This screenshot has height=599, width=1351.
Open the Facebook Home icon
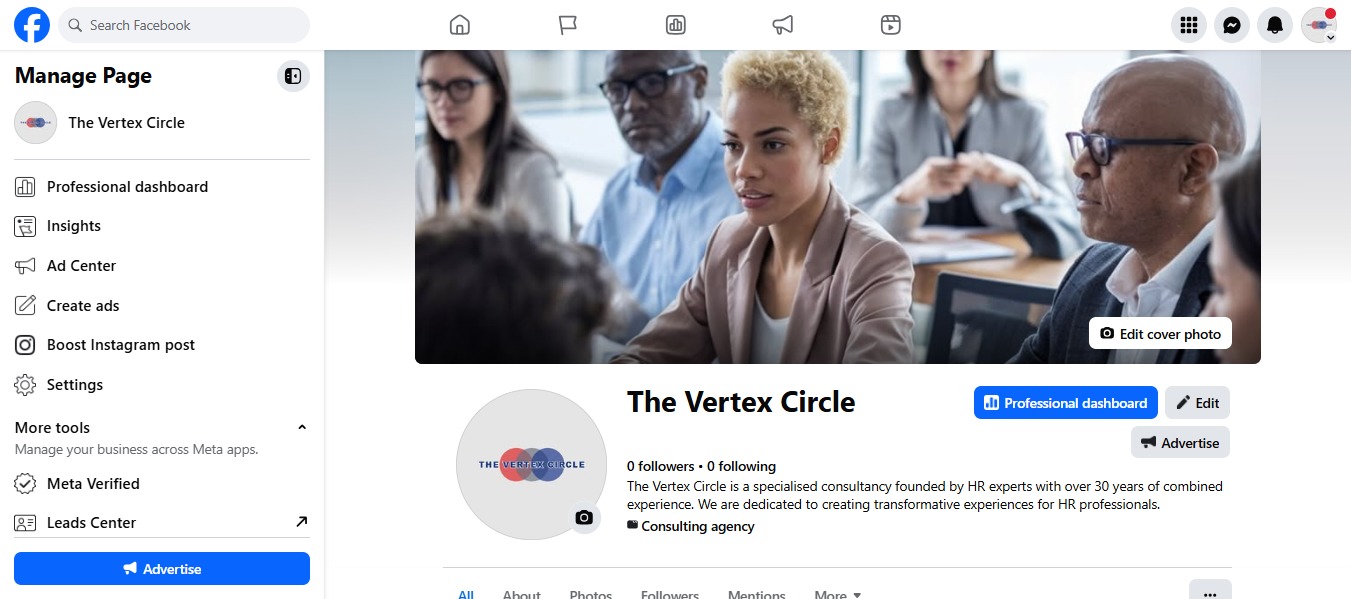click(x=460, y=25)
